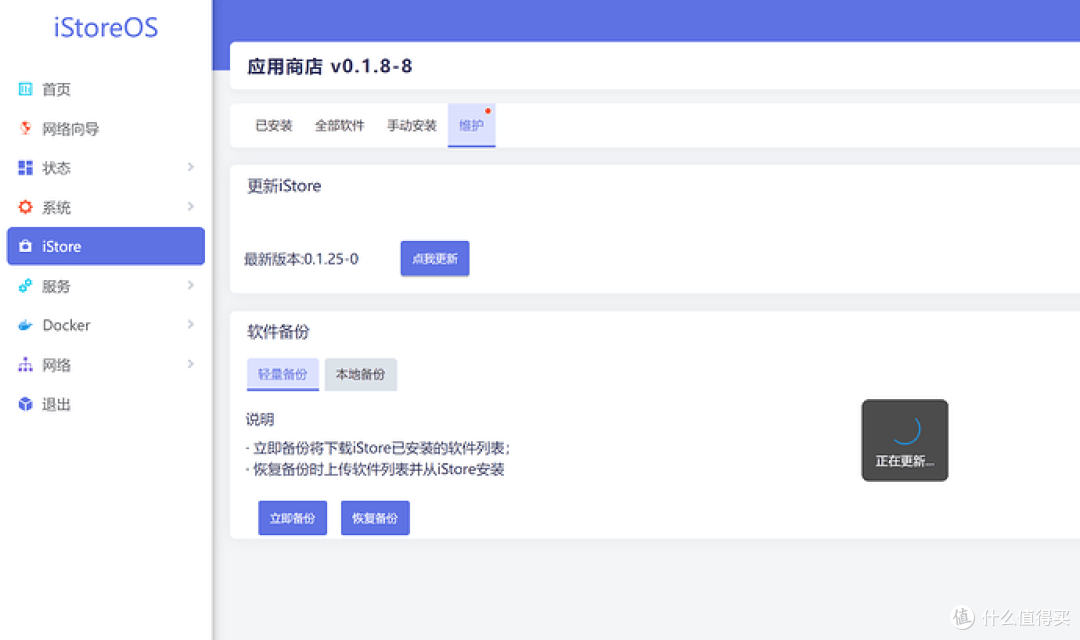
Task: Open the 手动安装 tab
Action: point(412,125)
